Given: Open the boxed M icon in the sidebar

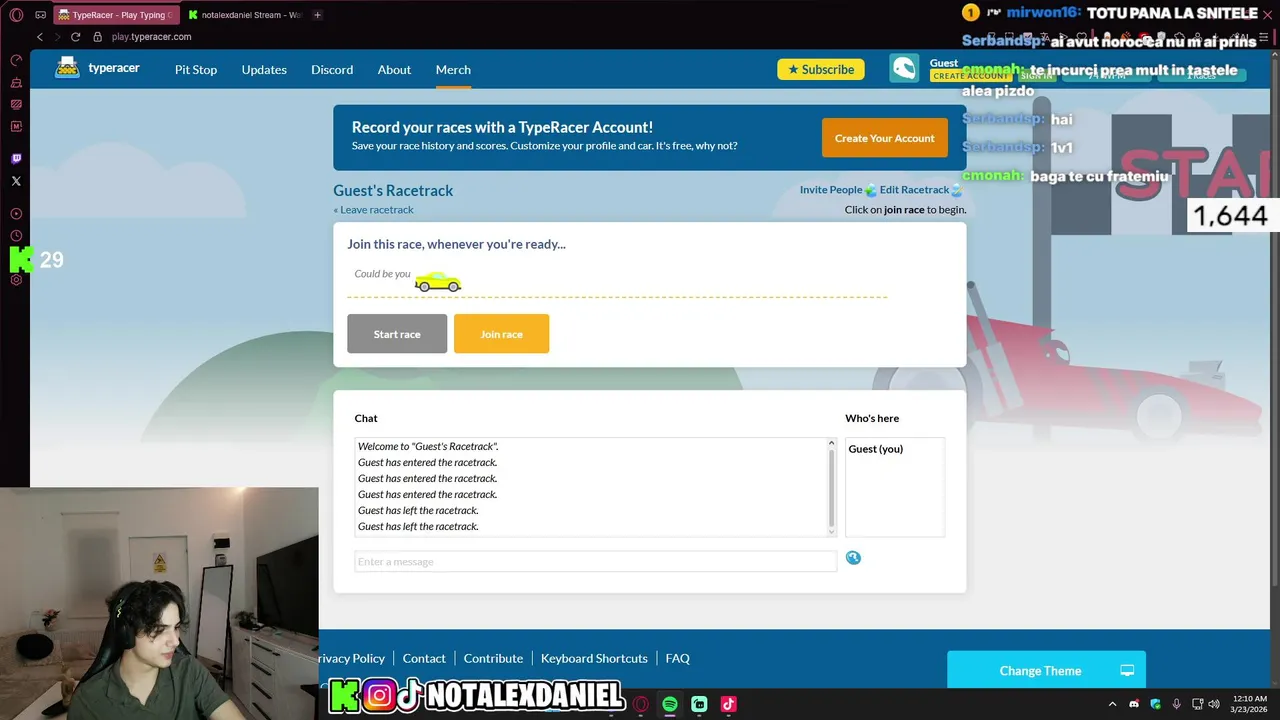Looking at the screenshot, I should (x=16, y=126).
